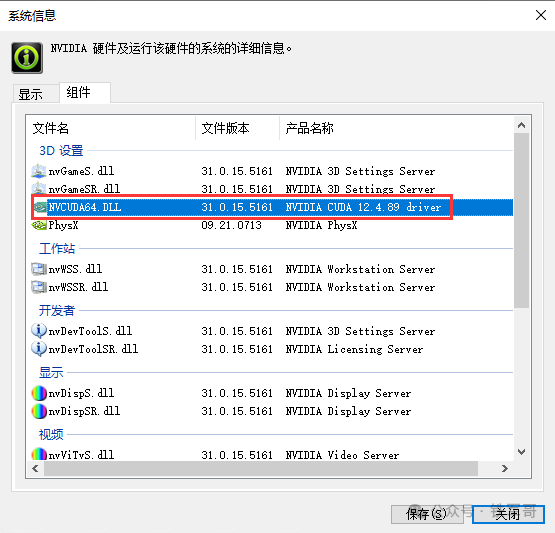Click the green NVIDIA info logo icon
555x533 pixels.
[x=27, y=58]
